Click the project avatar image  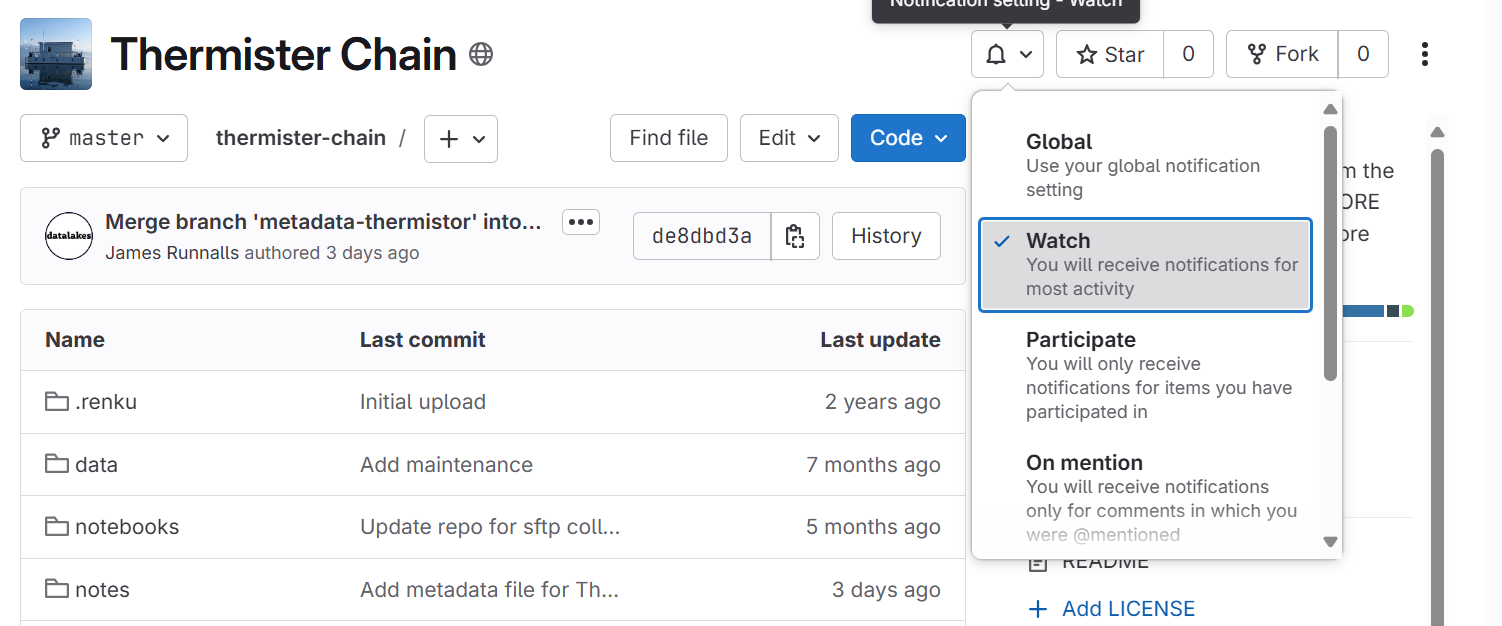click(56, 54)
